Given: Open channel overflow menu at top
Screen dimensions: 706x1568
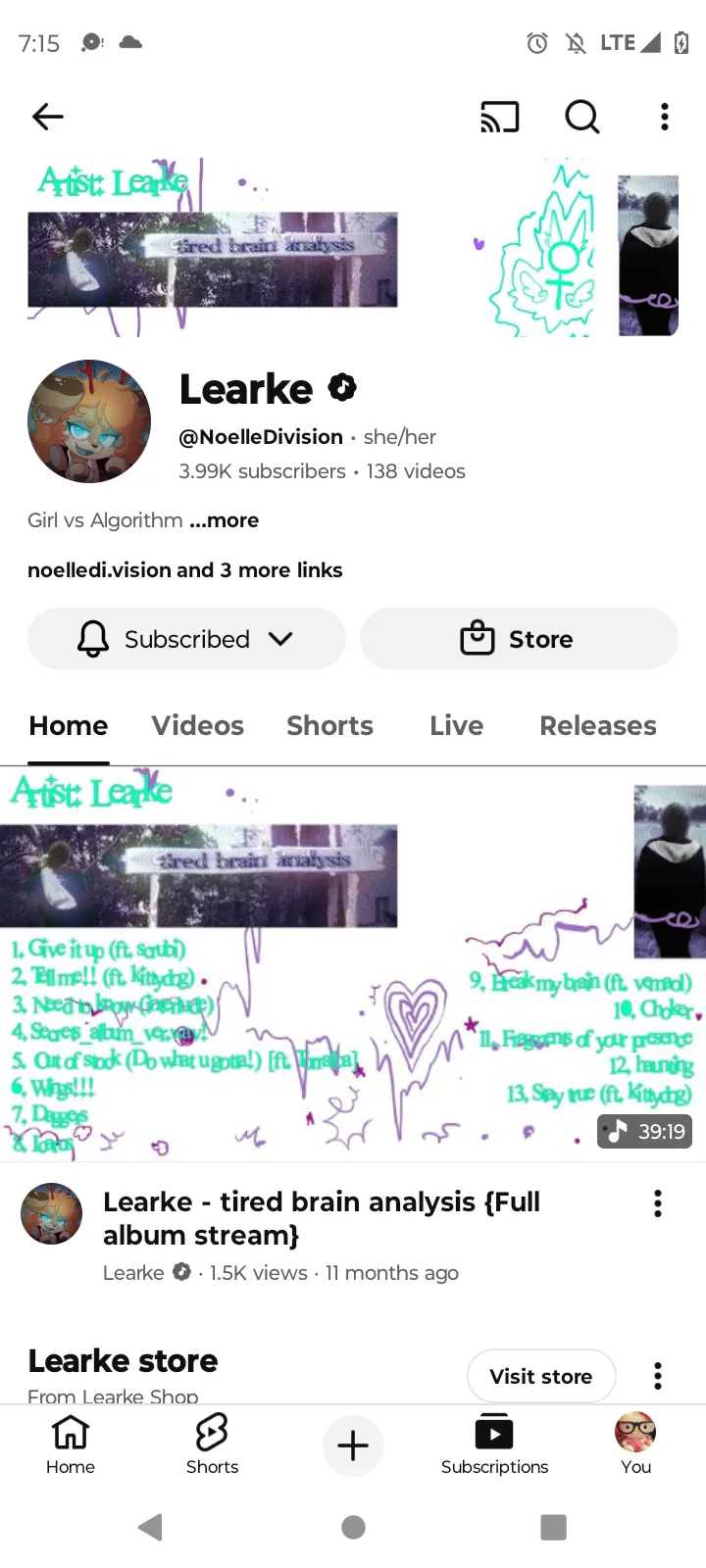Looking at the screenshot, I should point(665,117).
